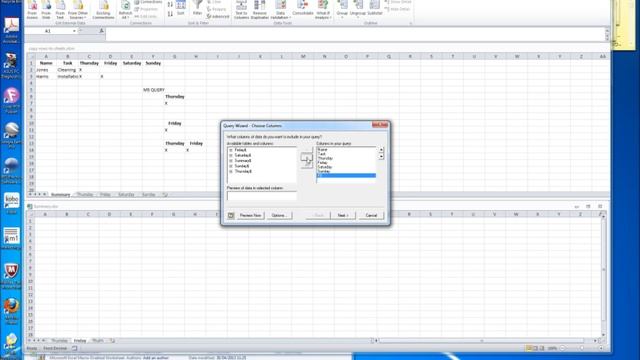The image size is (640, 360).
Task: Open Adobe Acrobat desktop icon
Action: [x=11, y=30]
